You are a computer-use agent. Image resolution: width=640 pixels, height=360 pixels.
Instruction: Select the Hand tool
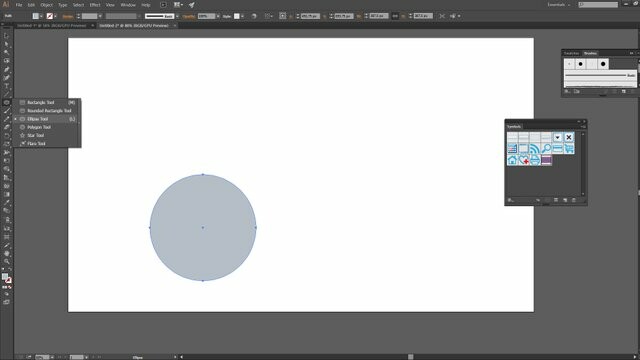[x=7, y=253]
